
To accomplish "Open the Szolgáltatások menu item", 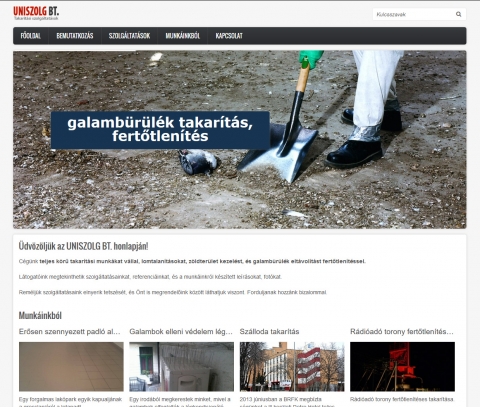I will [x=129, y=36].
